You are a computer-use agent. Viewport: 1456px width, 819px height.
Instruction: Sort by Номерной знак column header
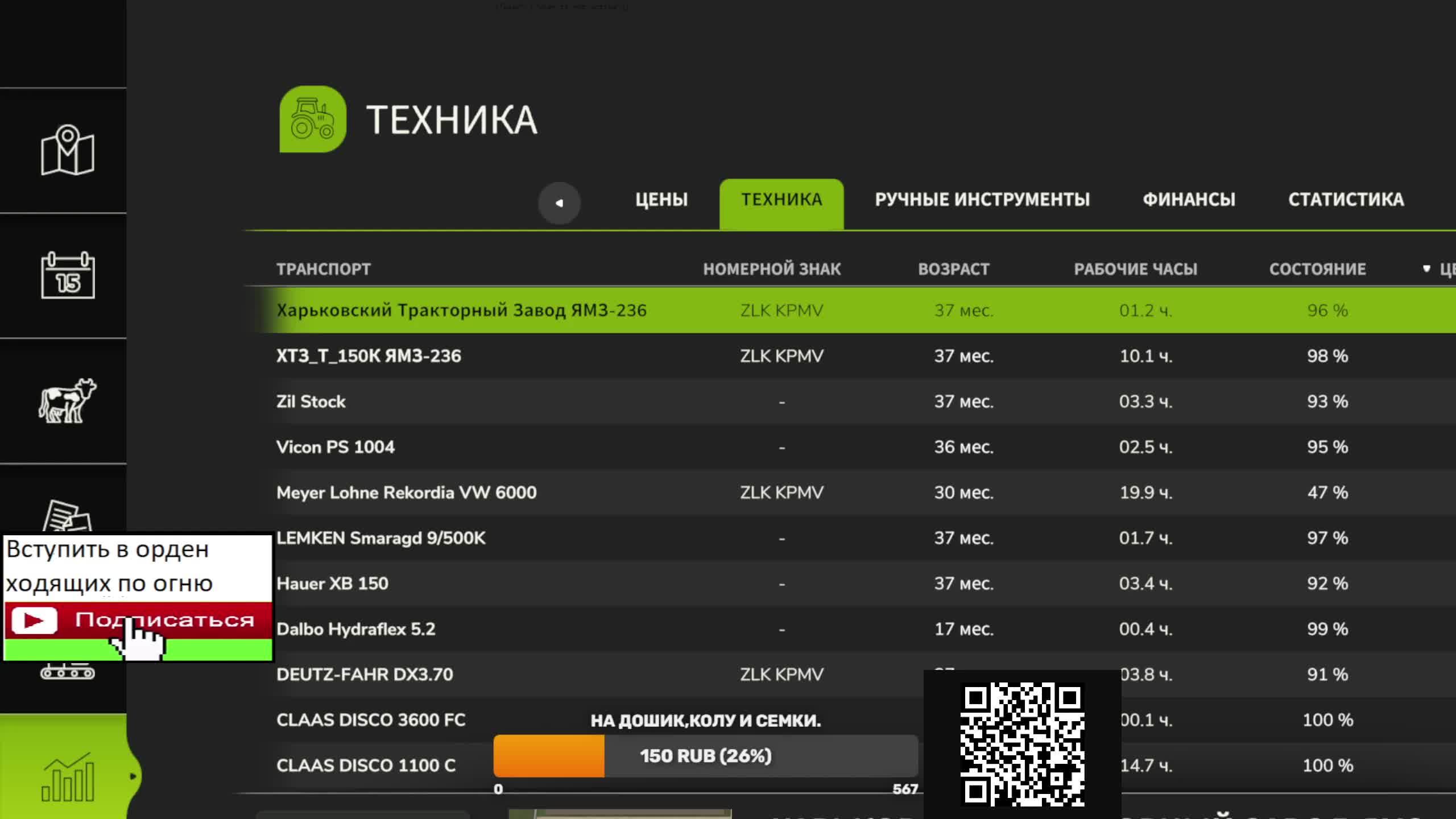point(772,269)
